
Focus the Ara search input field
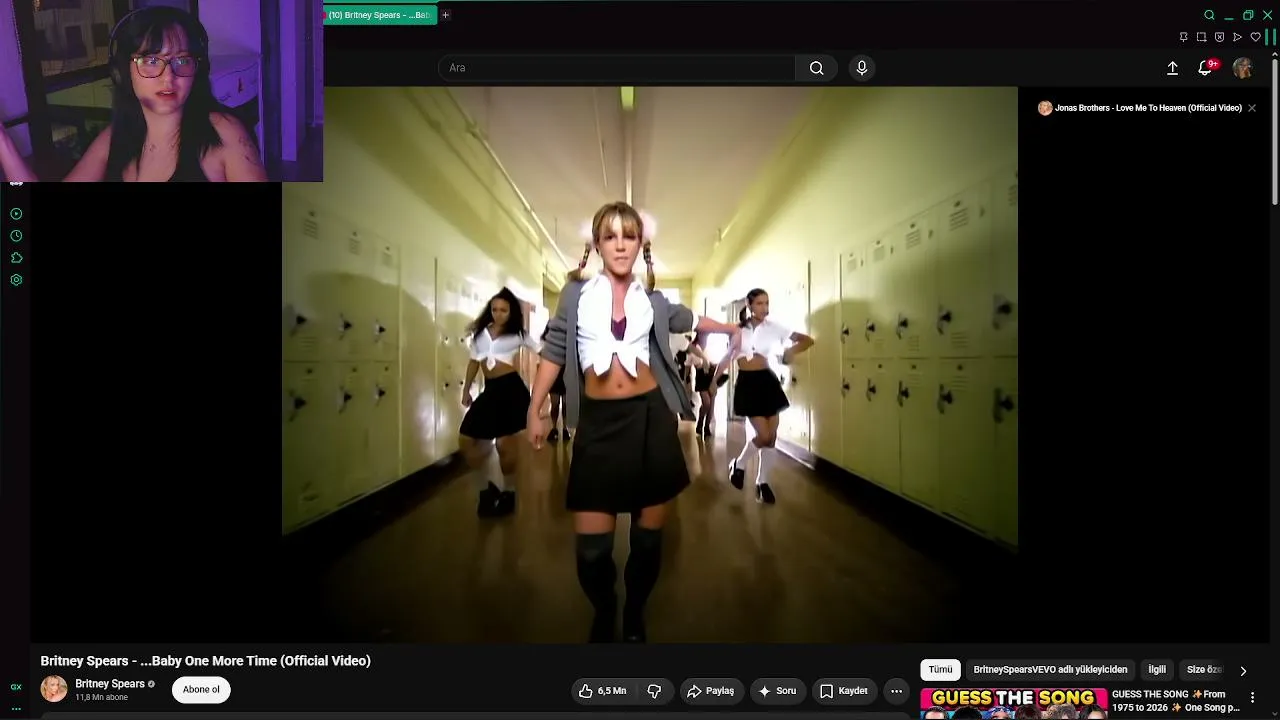(616, 68)
